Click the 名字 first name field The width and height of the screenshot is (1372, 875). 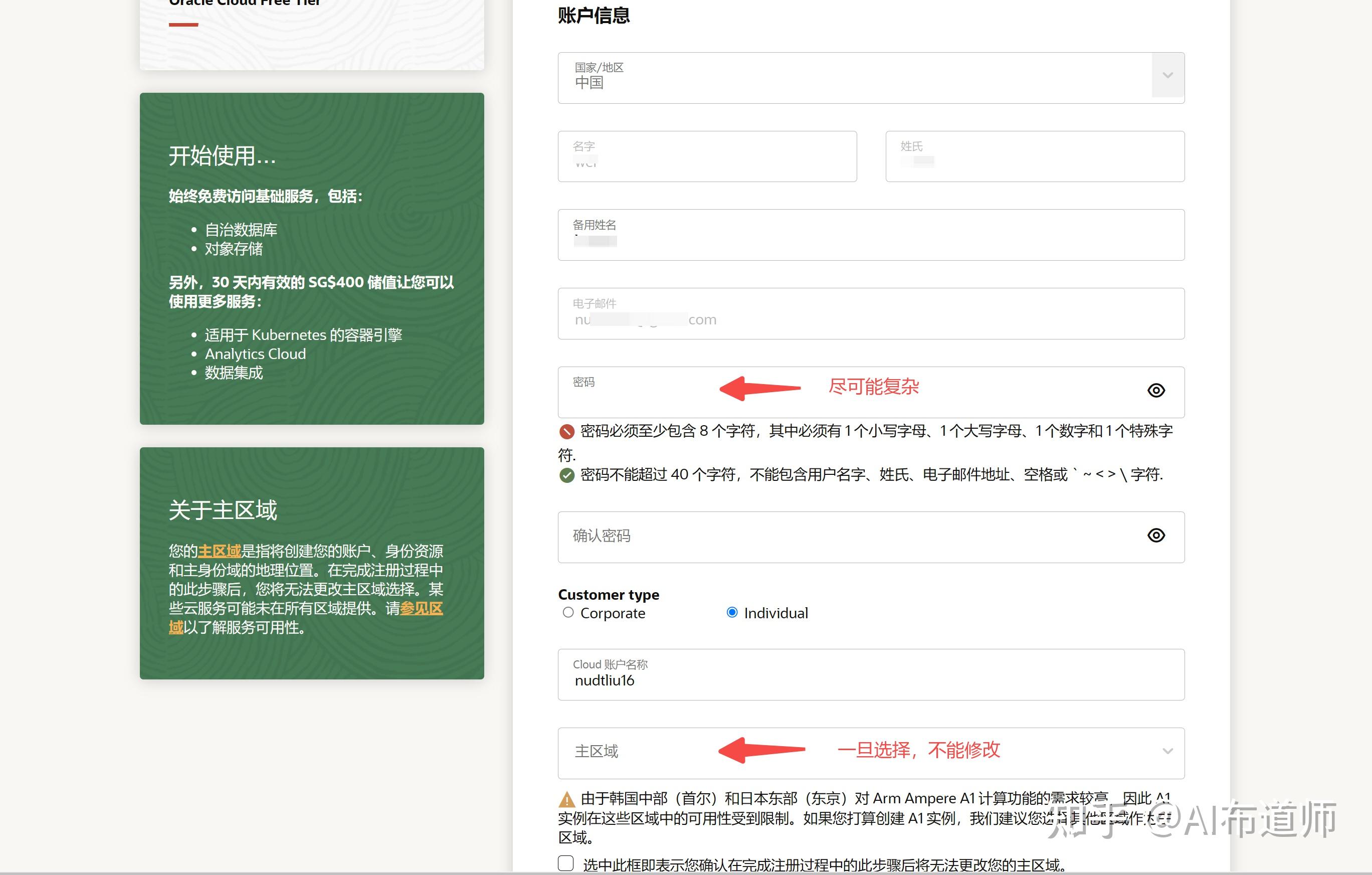(707, 157)
